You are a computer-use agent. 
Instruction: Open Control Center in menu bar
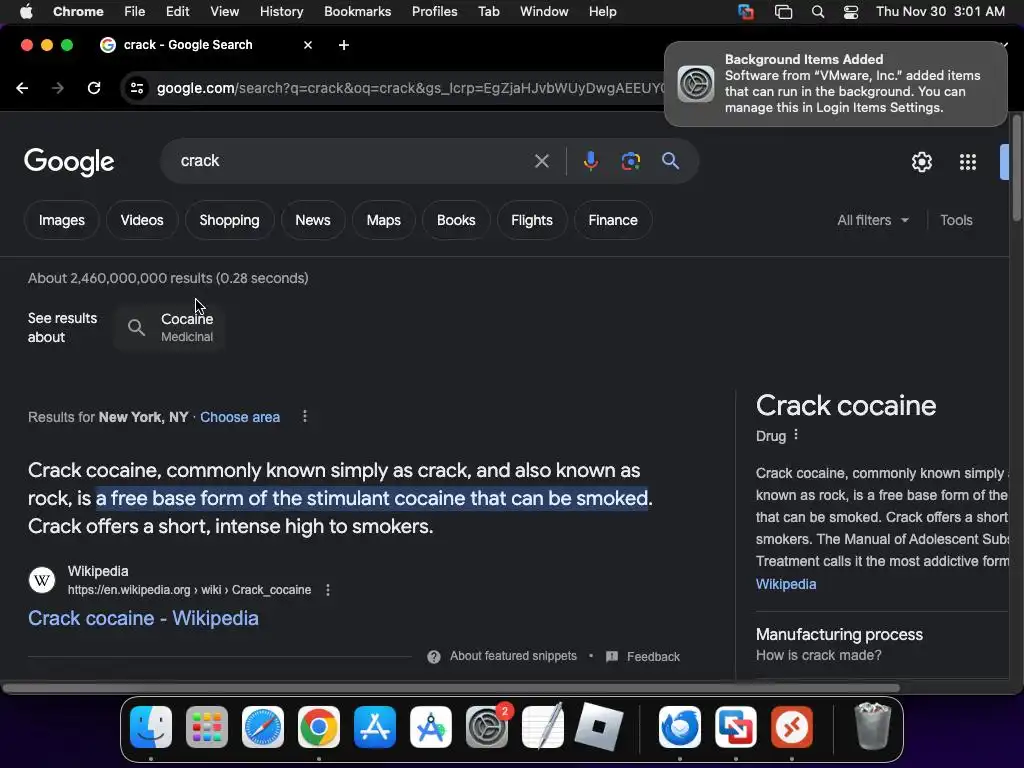pyautogui.click(x=851, y=12)
